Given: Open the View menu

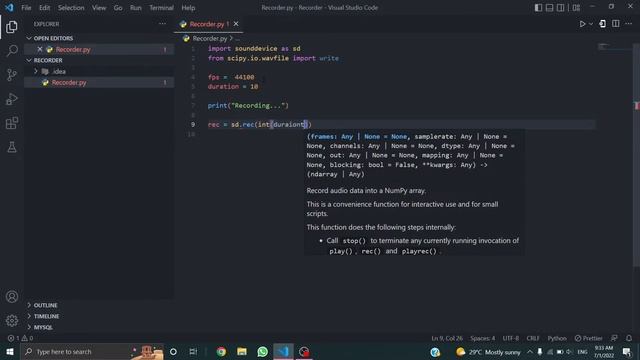Looking at the screenshot, I should pyautogui.click(x=99, y=8).
